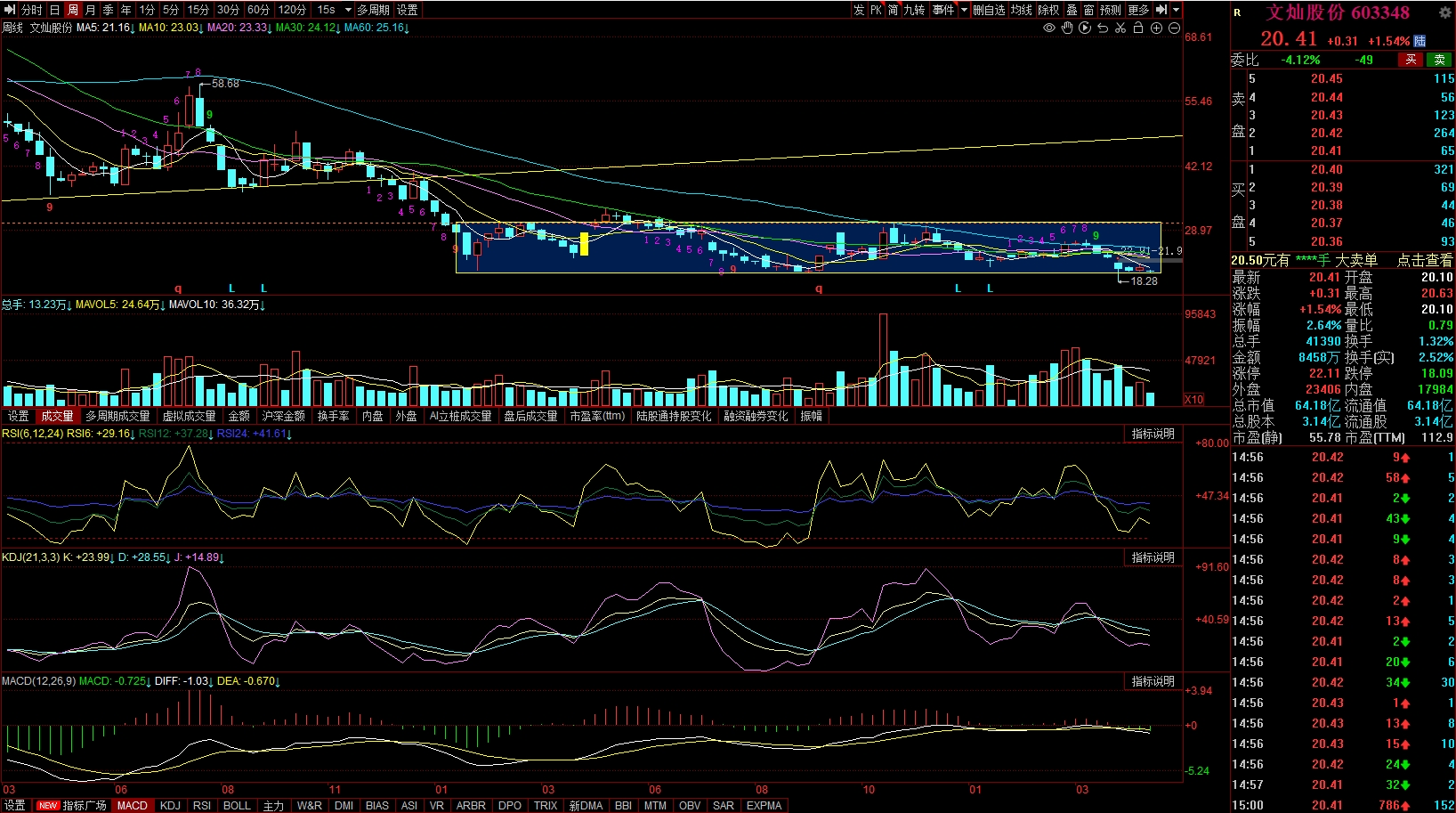Click the 除权 ex-rights button
Screen dimensions: 1456x813
coord(1048,10)
